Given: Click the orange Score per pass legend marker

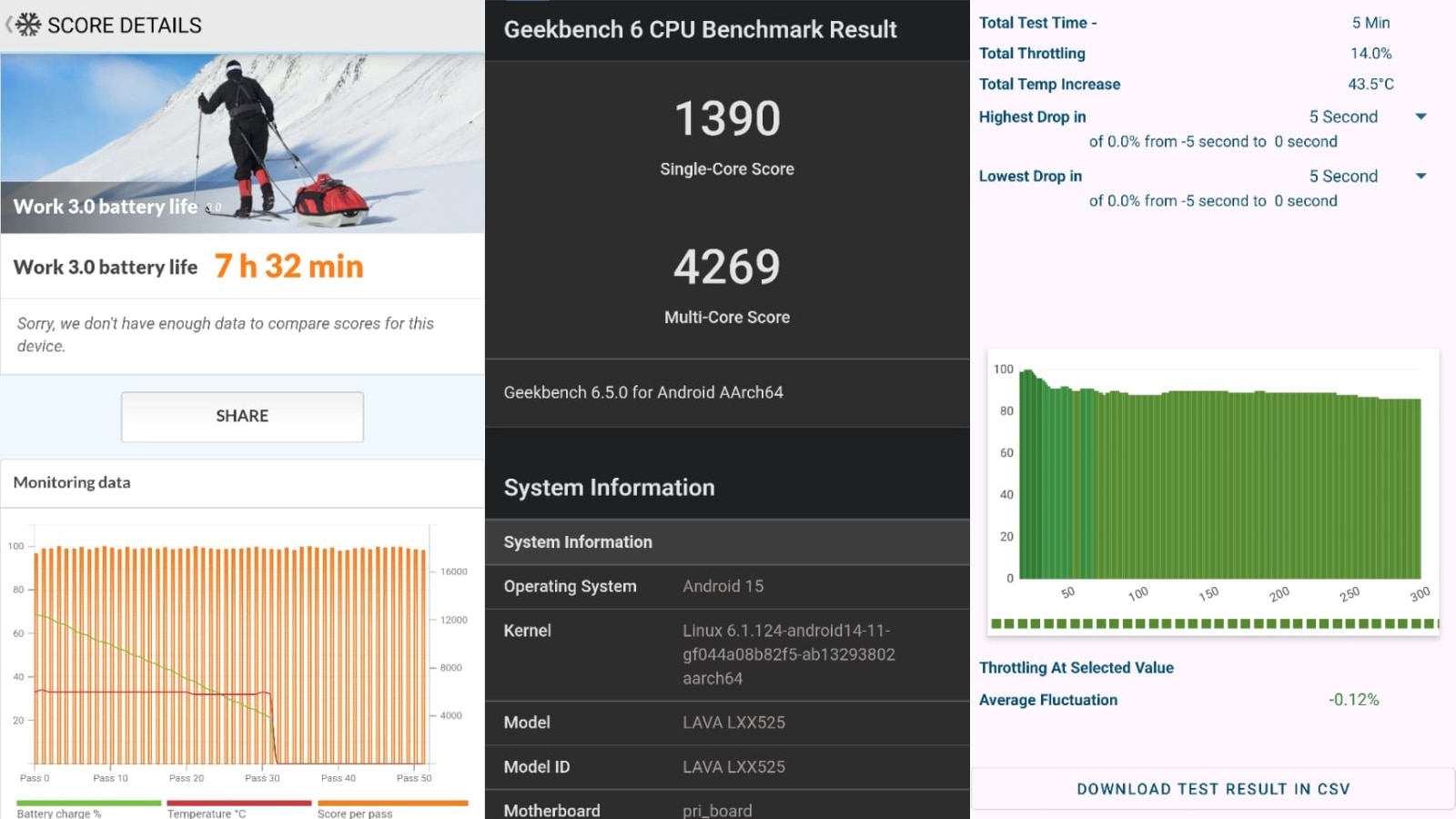Looking at the screenshot, I should click(x=391, y=802).
